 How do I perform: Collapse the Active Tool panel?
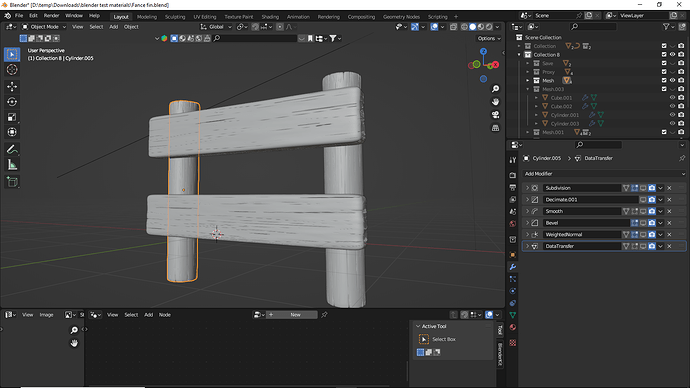click(418, 326)
